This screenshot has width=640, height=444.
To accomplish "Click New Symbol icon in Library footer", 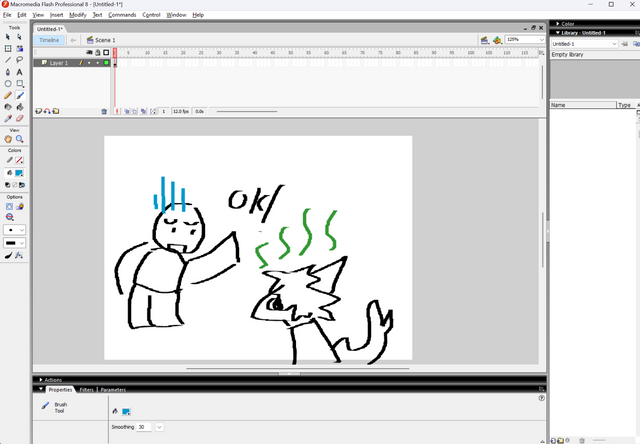I will (553, 440).
